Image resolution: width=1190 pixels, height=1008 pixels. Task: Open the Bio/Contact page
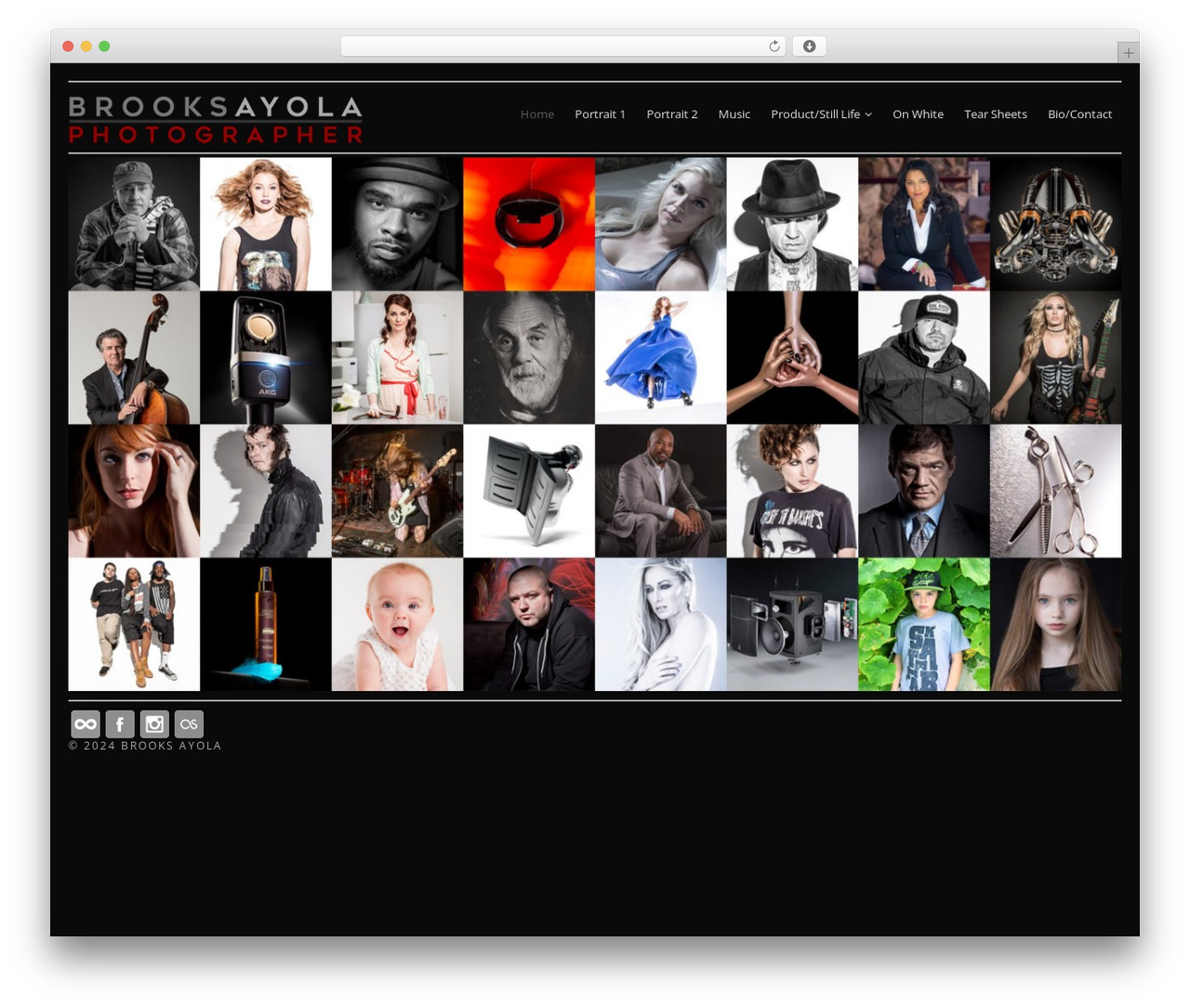(1079, 114)
